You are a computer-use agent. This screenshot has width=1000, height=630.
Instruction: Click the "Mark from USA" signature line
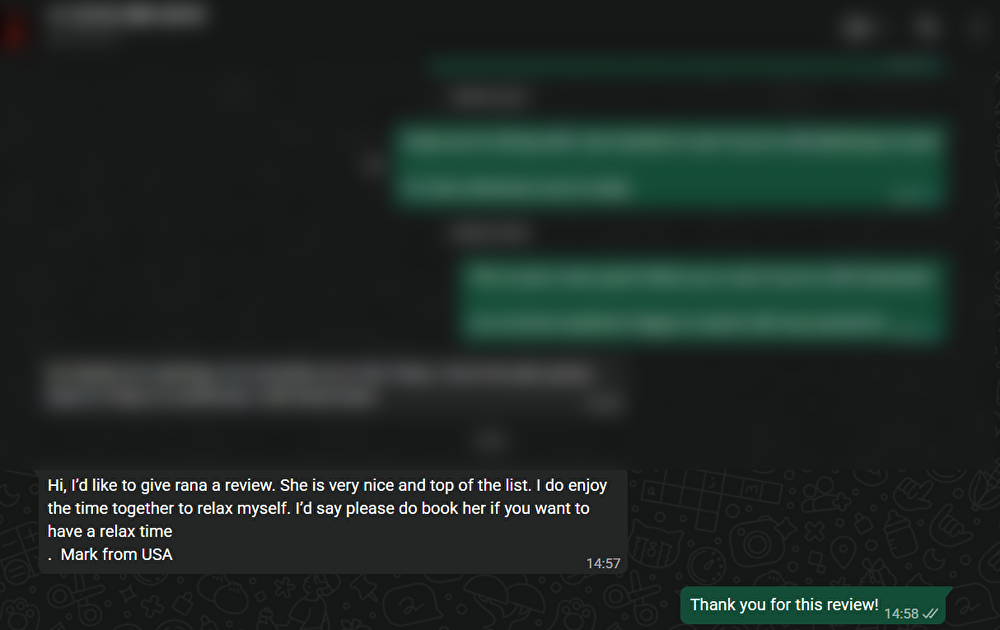click(x=116, y=554)
